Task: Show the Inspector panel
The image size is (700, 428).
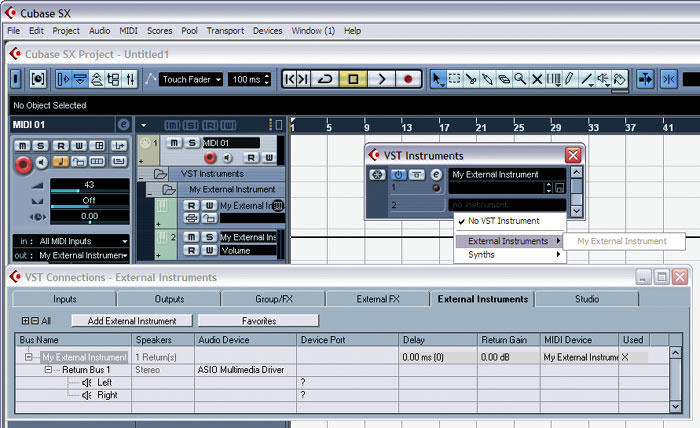Action: (x=63, y=79)
